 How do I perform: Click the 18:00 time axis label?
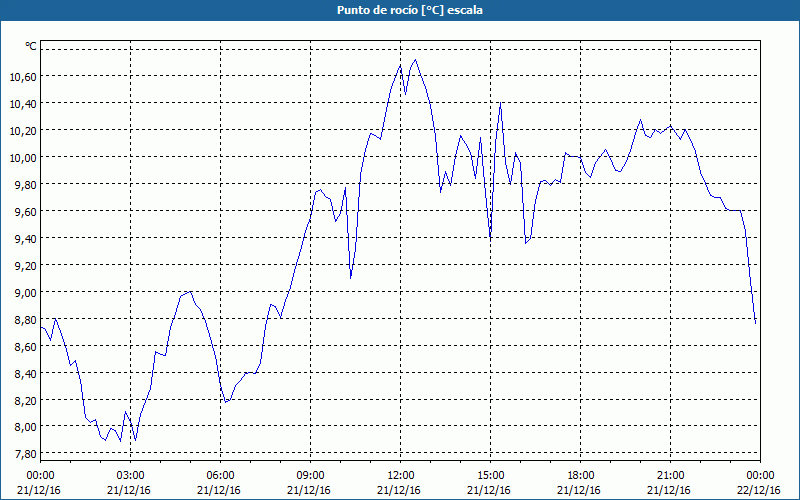(x=581, y=476)
